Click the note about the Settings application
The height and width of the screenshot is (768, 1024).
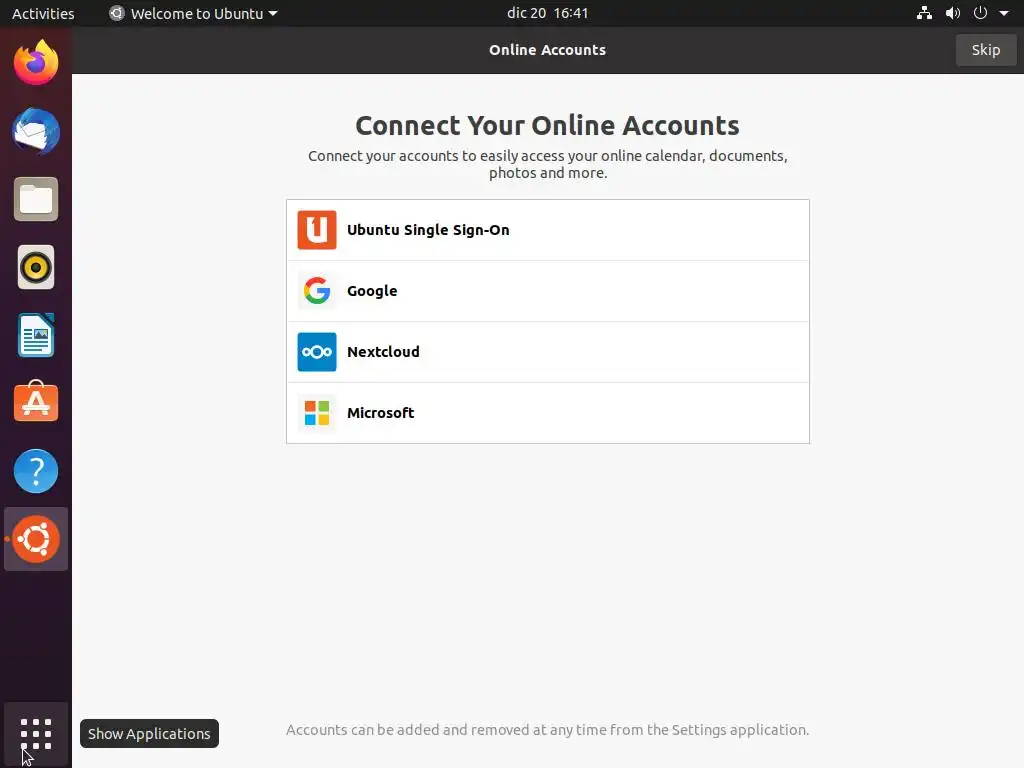(x=547, y=729)
